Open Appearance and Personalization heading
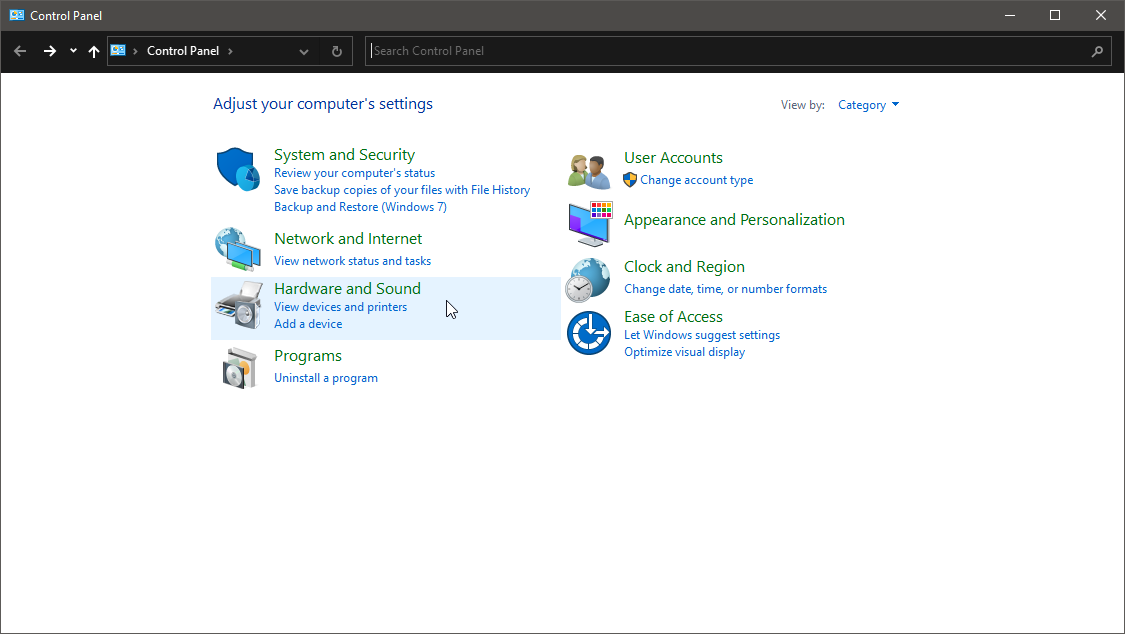1125x634 pixels. [734, 219]
